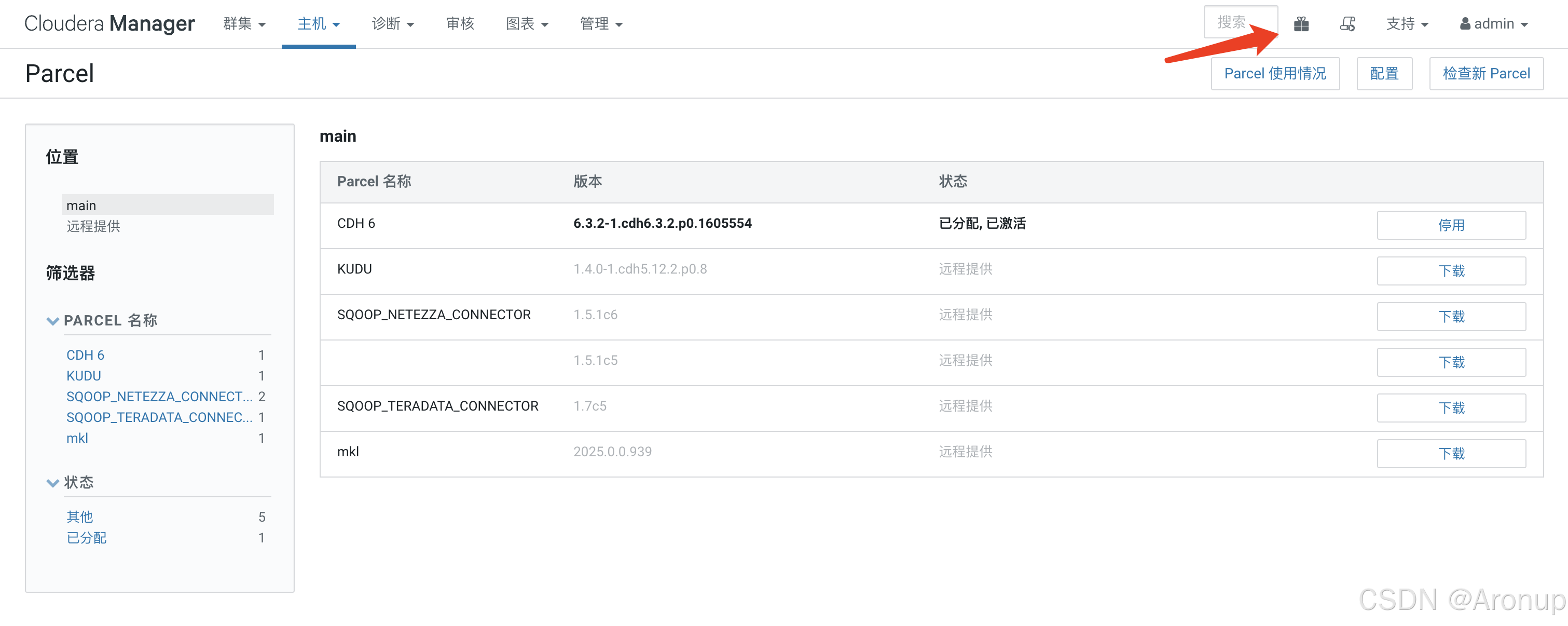Open the 诊断 diagnostics menu
This screenshot has width=1568, height=626.
393,24
